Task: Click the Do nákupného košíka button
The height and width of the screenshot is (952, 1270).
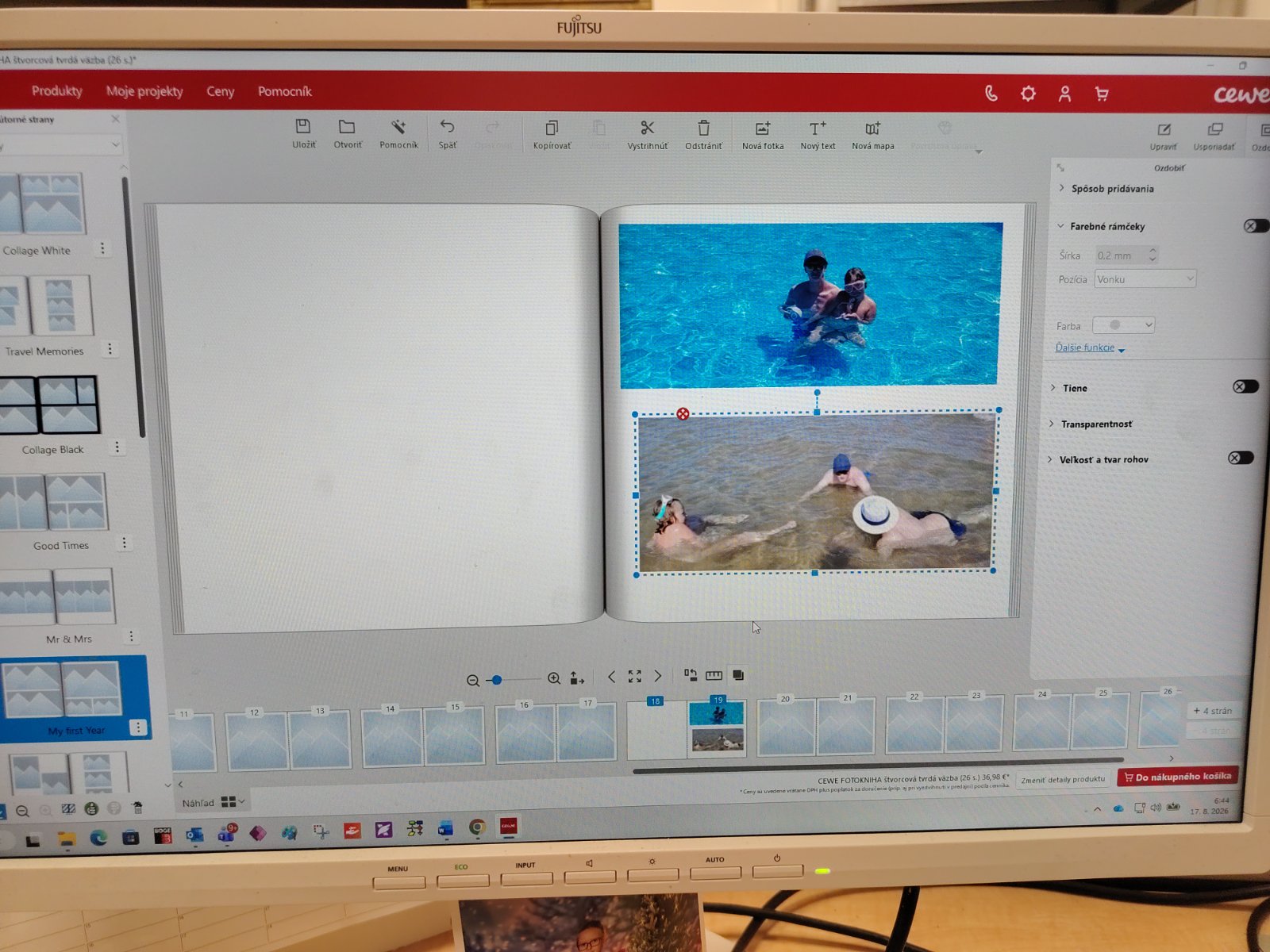Action: click(x=1178, y=777)
